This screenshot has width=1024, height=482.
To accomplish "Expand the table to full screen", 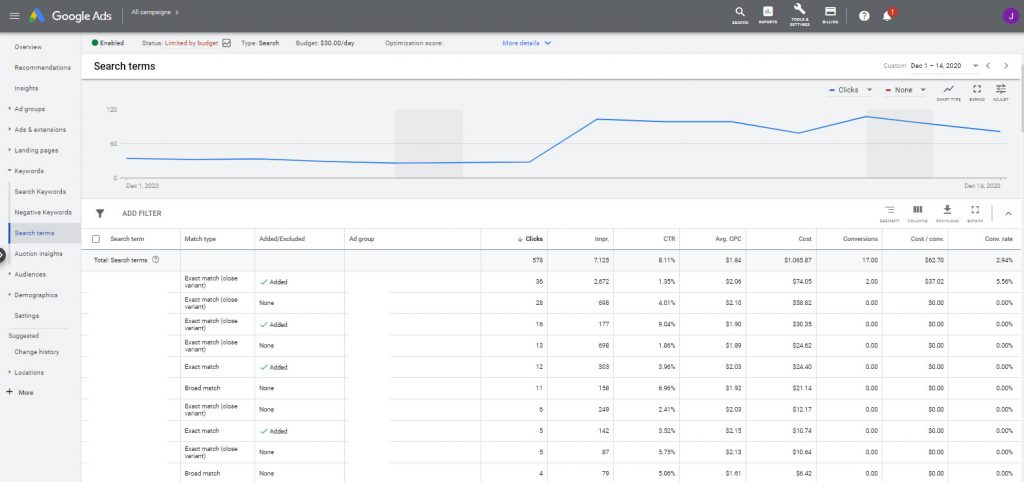I will pos(975,213).
